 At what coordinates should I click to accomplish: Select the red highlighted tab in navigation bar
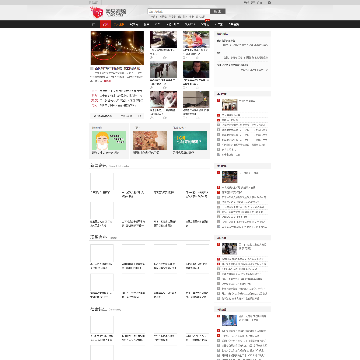pyautogui.click(x=105, y=24)
